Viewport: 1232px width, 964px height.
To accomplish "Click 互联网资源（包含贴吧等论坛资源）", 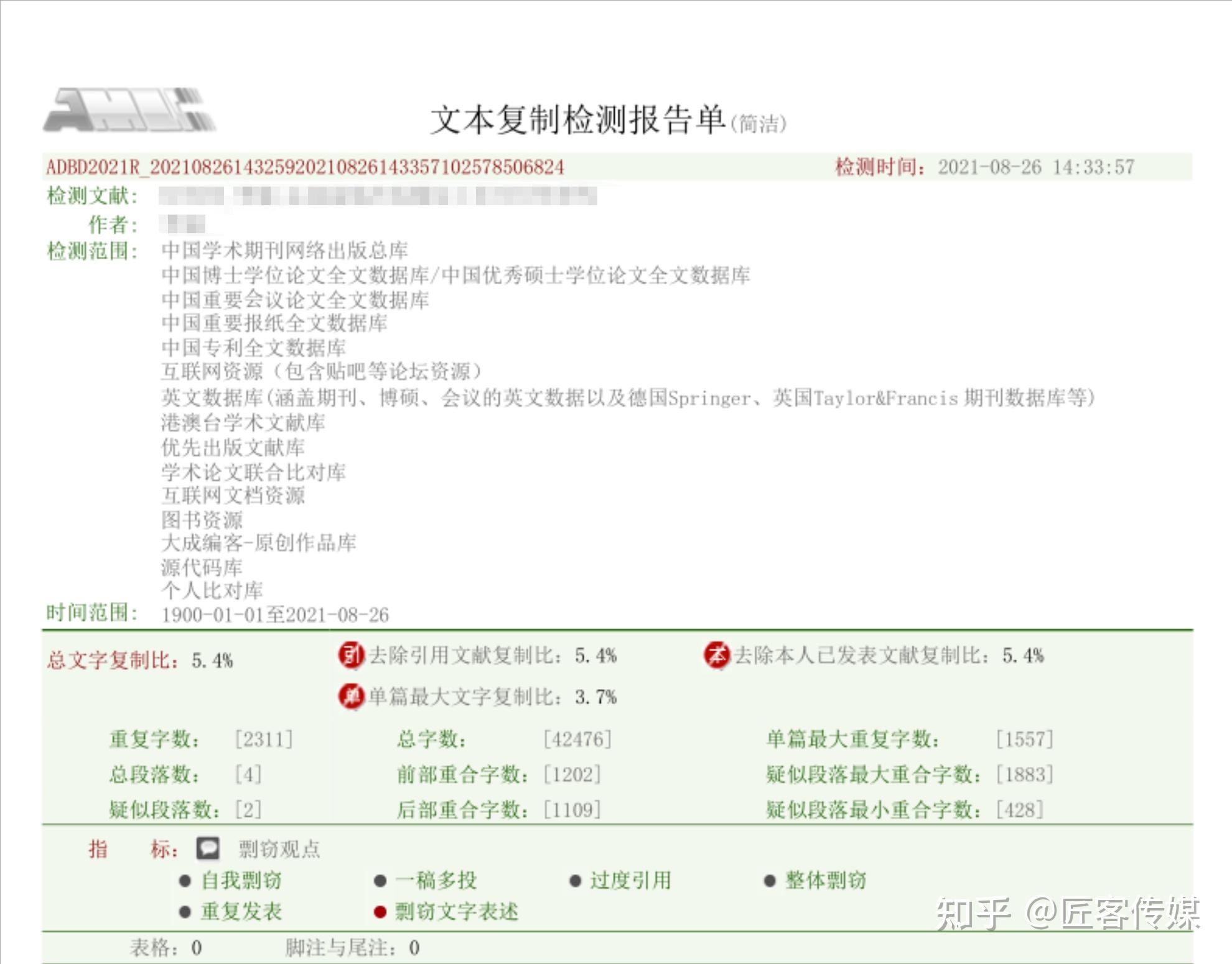I will [x=322, y=372].
